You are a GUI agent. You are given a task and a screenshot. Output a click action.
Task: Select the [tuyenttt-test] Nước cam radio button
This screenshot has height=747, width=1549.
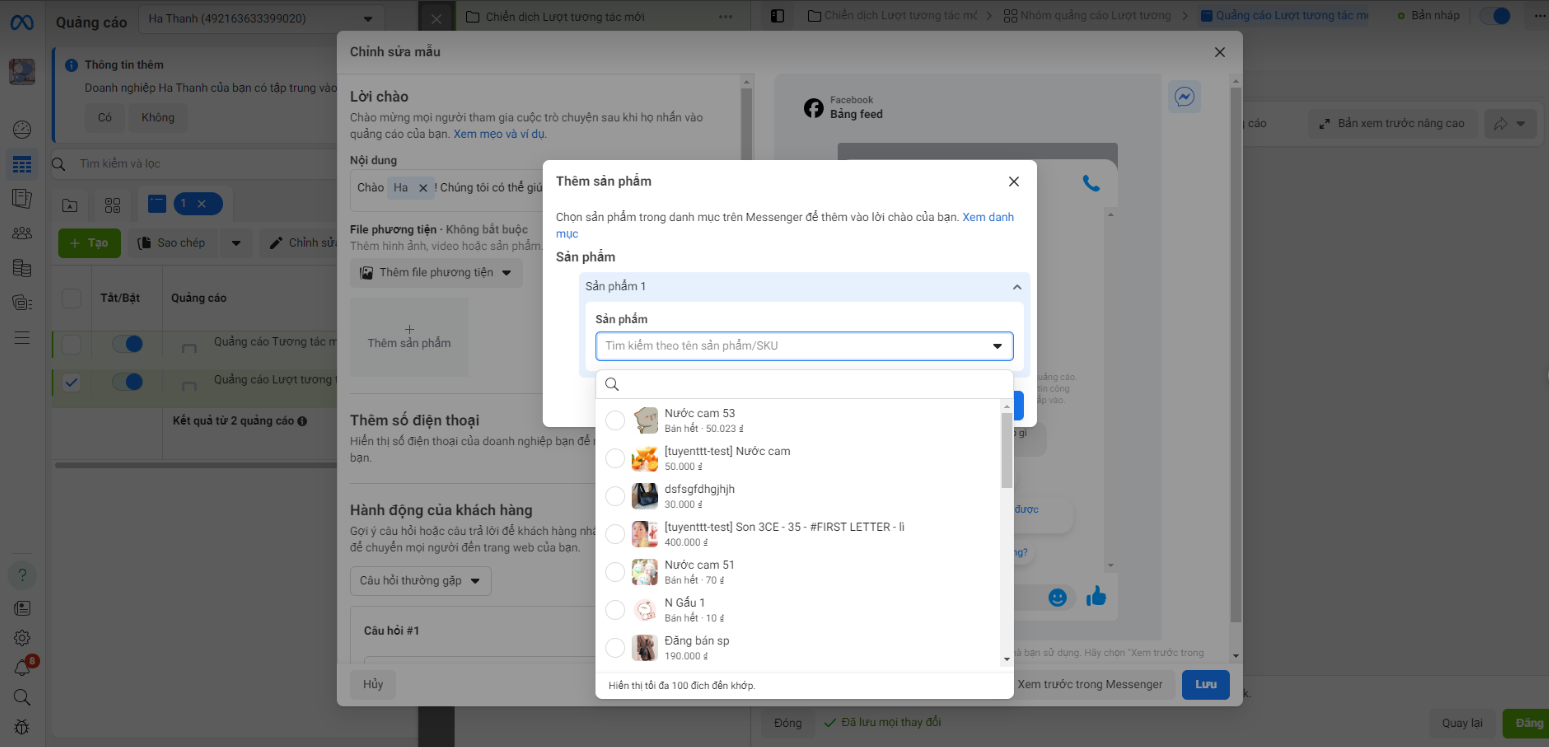615,458
